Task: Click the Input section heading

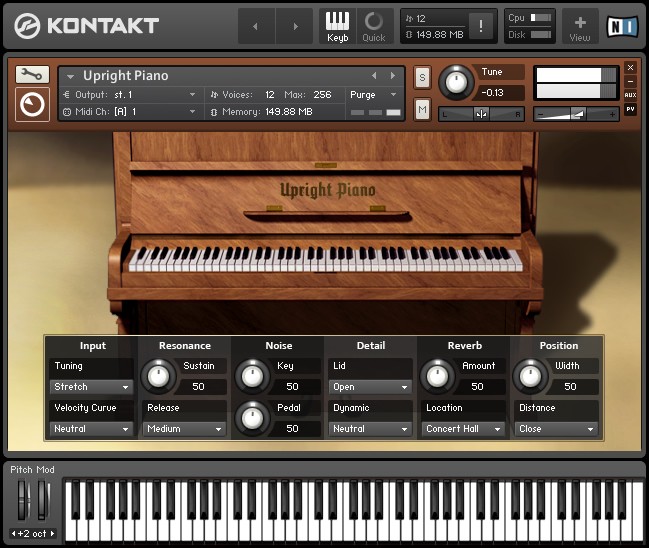Action: point(92,346)
